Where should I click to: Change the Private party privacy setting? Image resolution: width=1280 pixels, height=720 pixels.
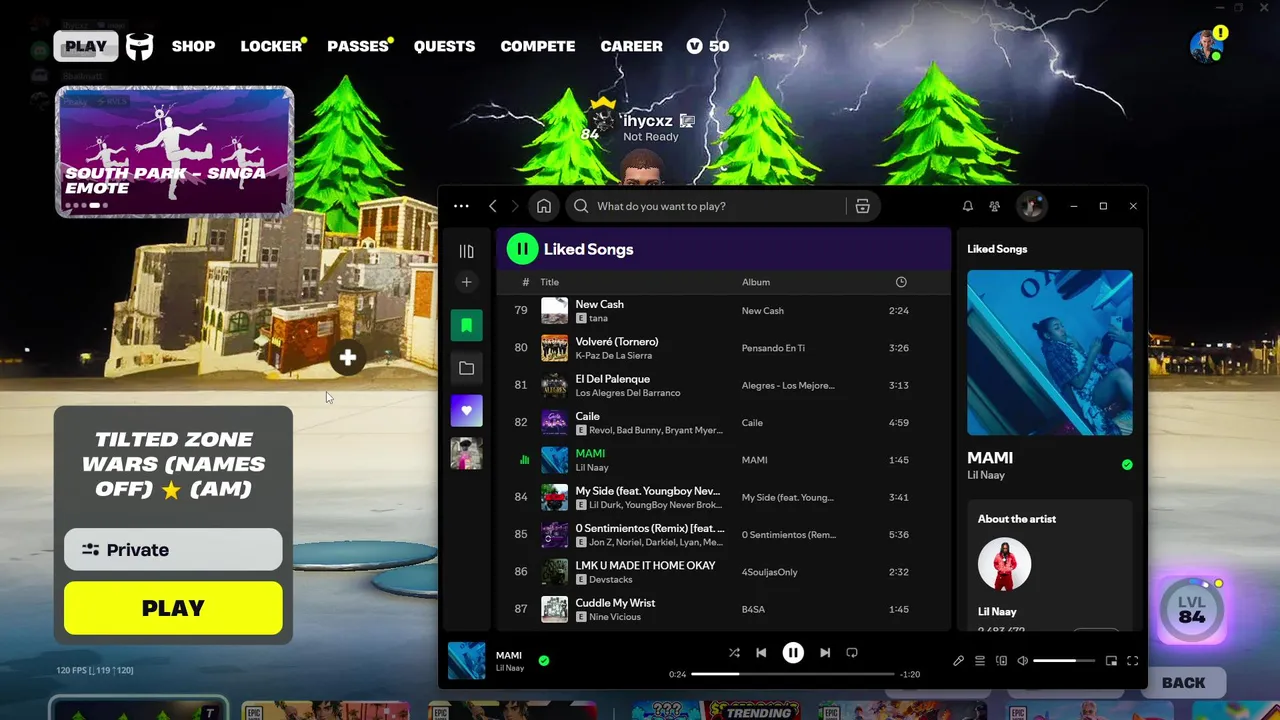[x=173, y=549]
